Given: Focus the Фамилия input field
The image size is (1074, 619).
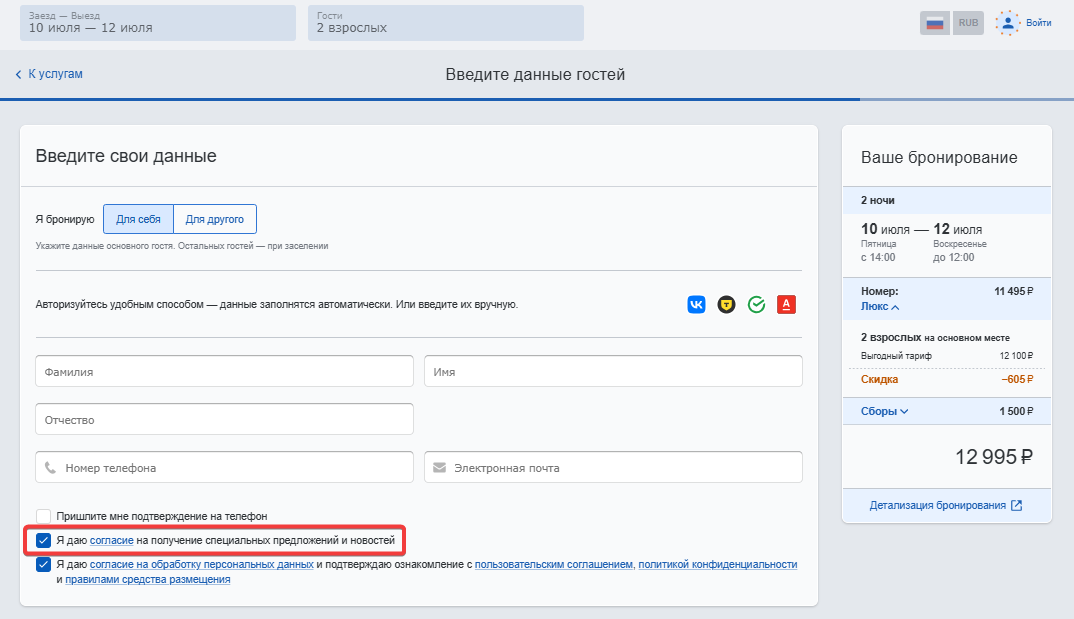Looking at the screenshot, I should (x=225, y=371).
